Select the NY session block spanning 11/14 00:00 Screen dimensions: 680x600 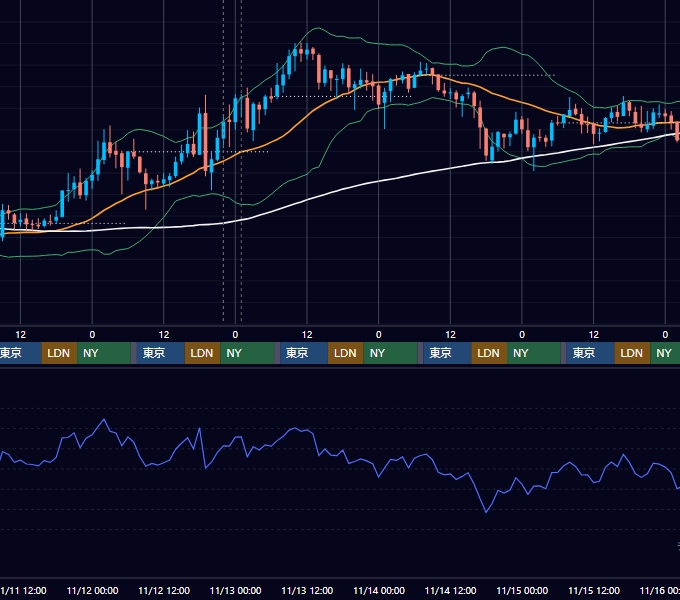point(390,353)
